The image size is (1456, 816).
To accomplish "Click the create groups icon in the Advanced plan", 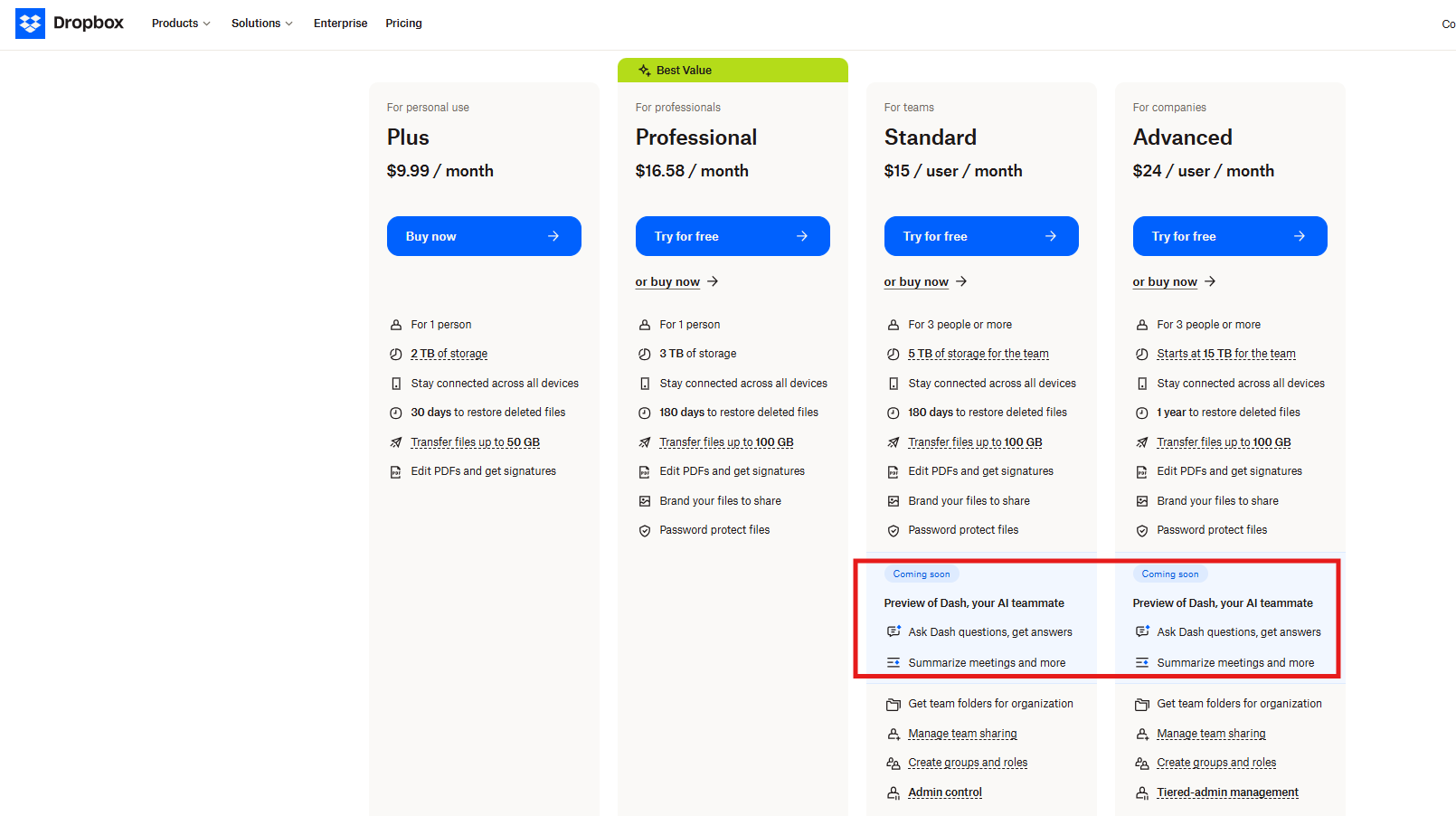I will pyautogui.click(x=1142, y=763).
